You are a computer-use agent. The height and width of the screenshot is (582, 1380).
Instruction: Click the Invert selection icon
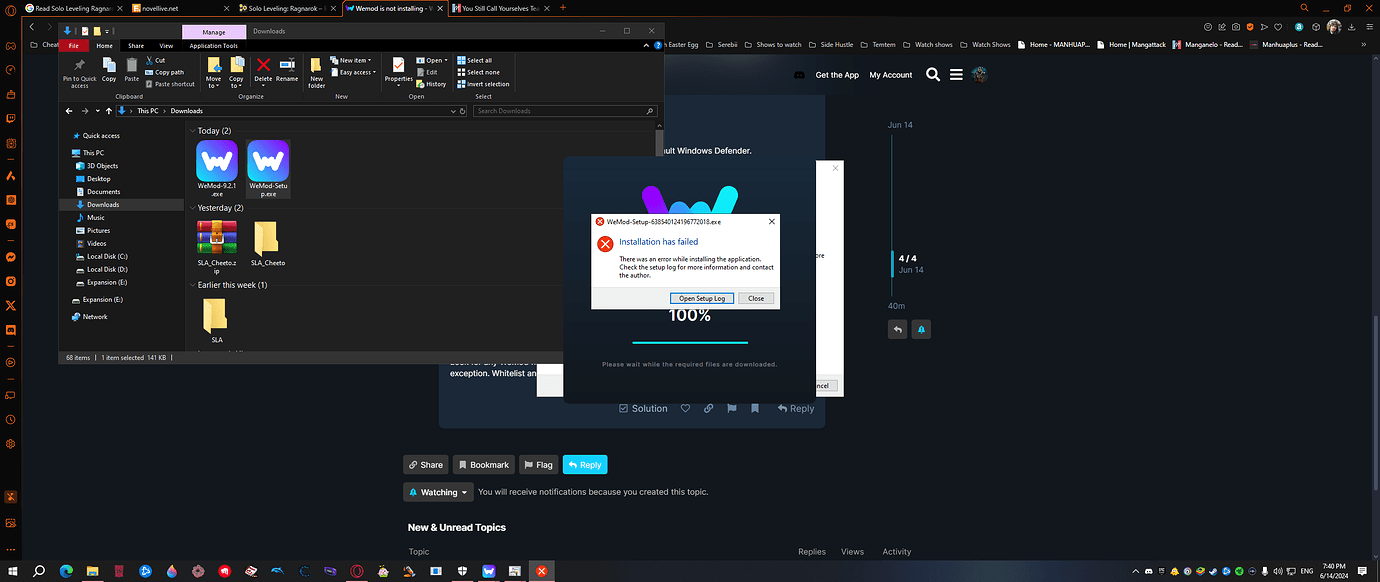(x=483, y=84)
